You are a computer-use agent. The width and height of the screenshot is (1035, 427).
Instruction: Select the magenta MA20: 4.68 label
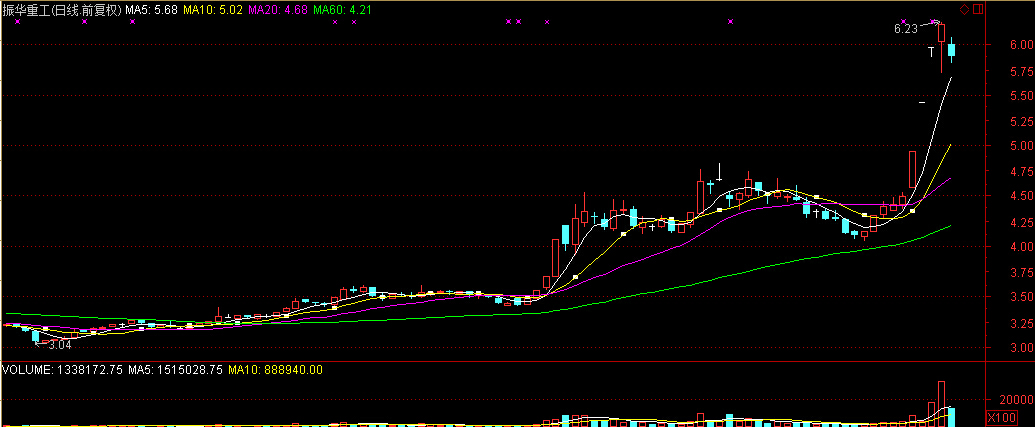(x=278, y=10)
